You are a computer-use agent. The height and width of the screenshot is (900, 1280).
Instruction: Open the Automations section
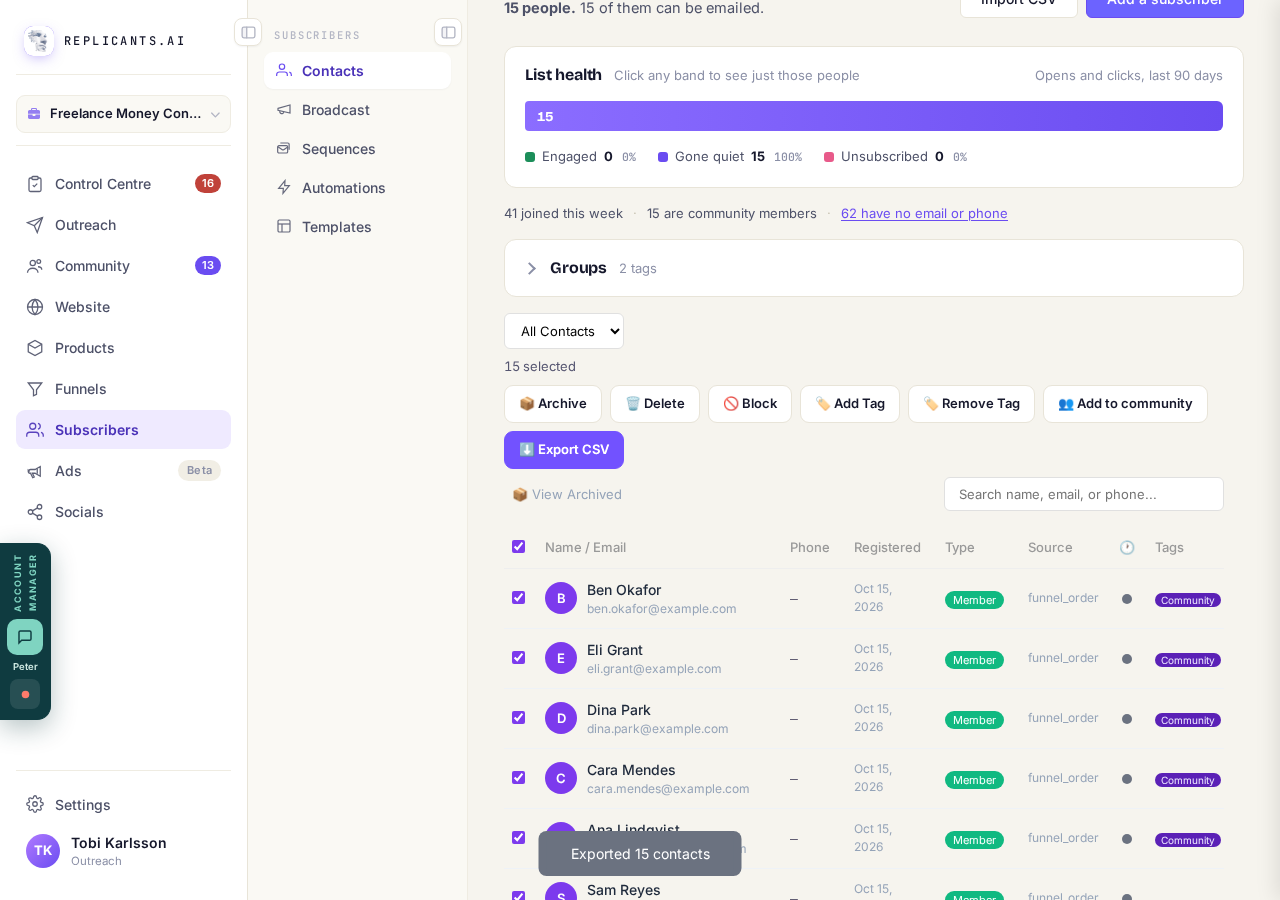tap(357, 188)
